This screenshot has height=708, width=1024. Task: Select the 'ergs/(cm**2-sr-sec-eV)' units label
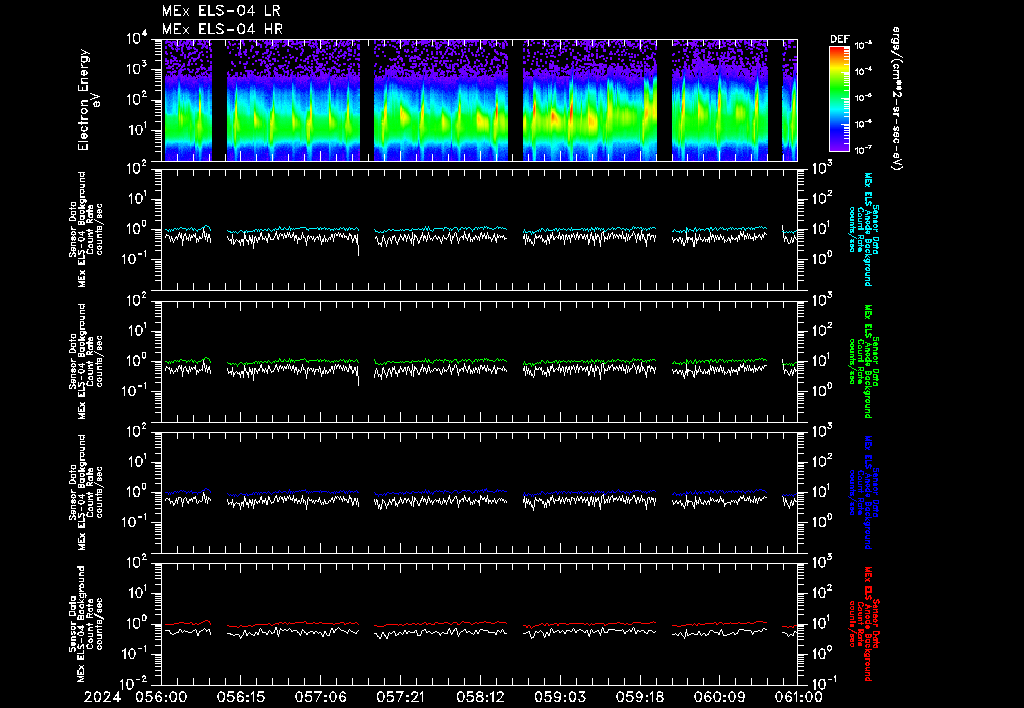coord(897,99)
